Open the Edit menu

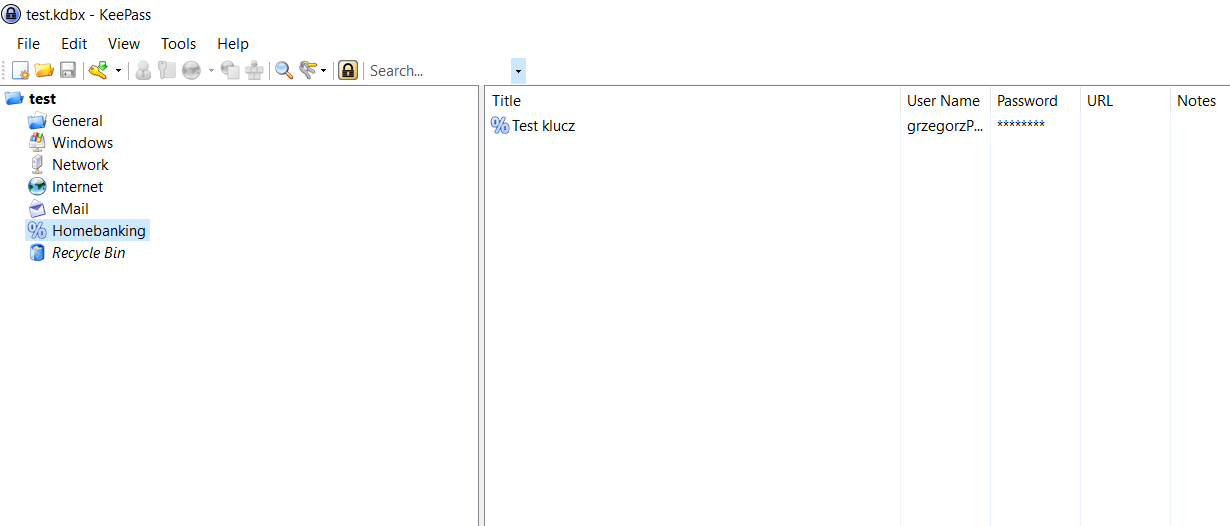point(74,44)
